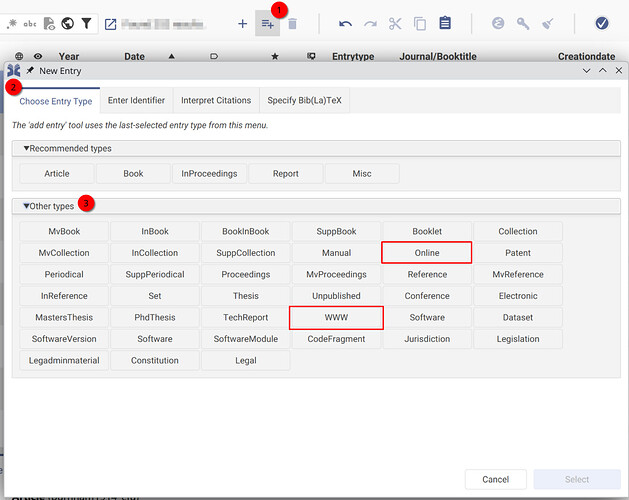The height and width of the screenshot is (500, 629).
Task: Click the copy icon in toolbar
Action: [x=420, y=24]
